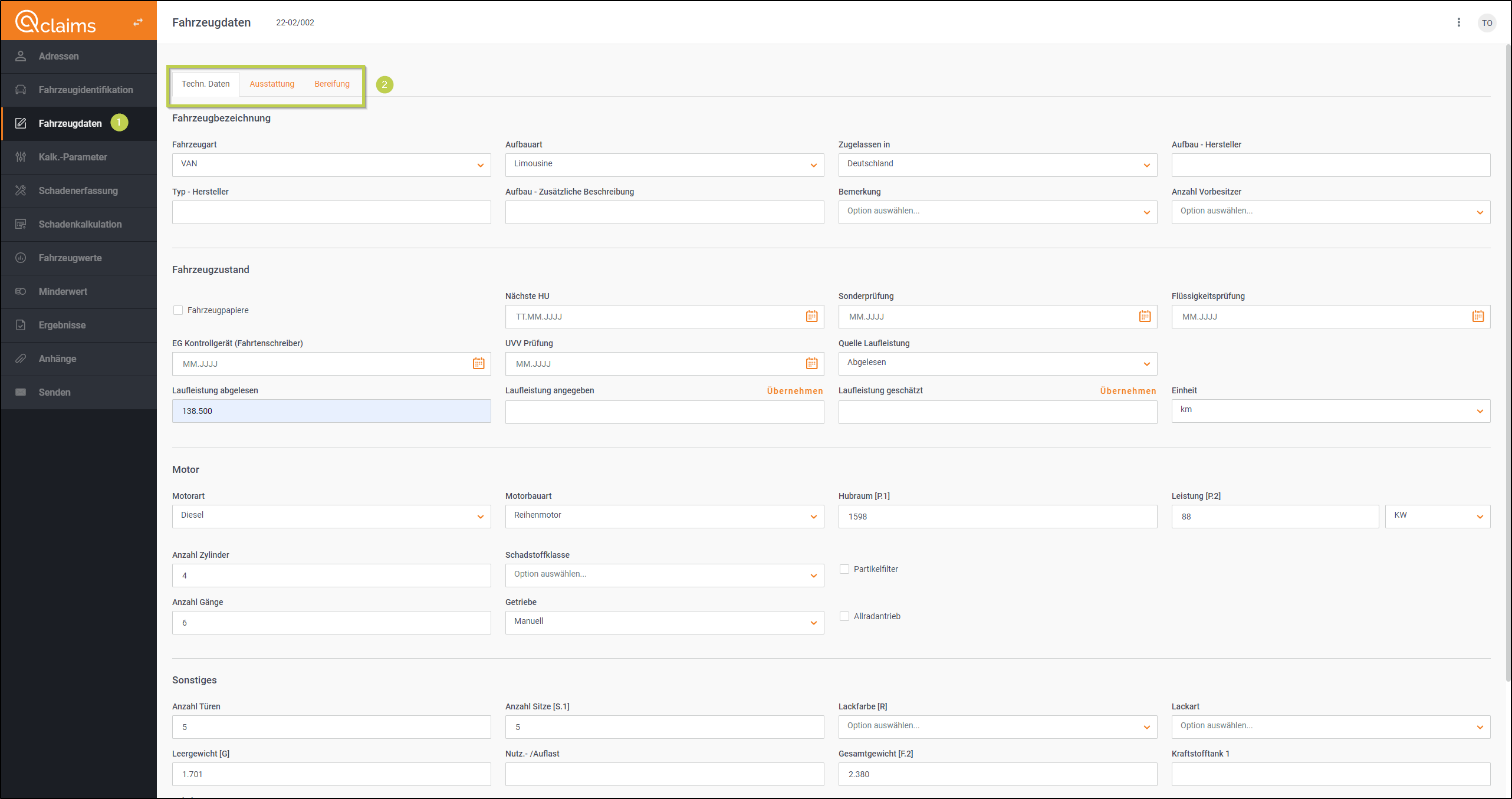1512x799 pixels.
Task: Enable the Fahrzeugpapiere checkbox
Action: 178,310
